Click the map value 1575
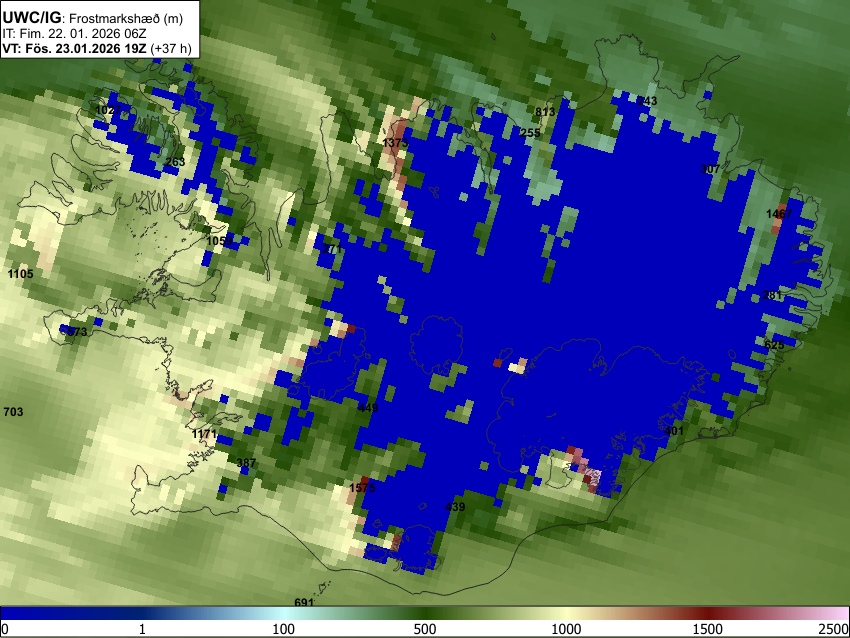 click(x=362, y=488)
